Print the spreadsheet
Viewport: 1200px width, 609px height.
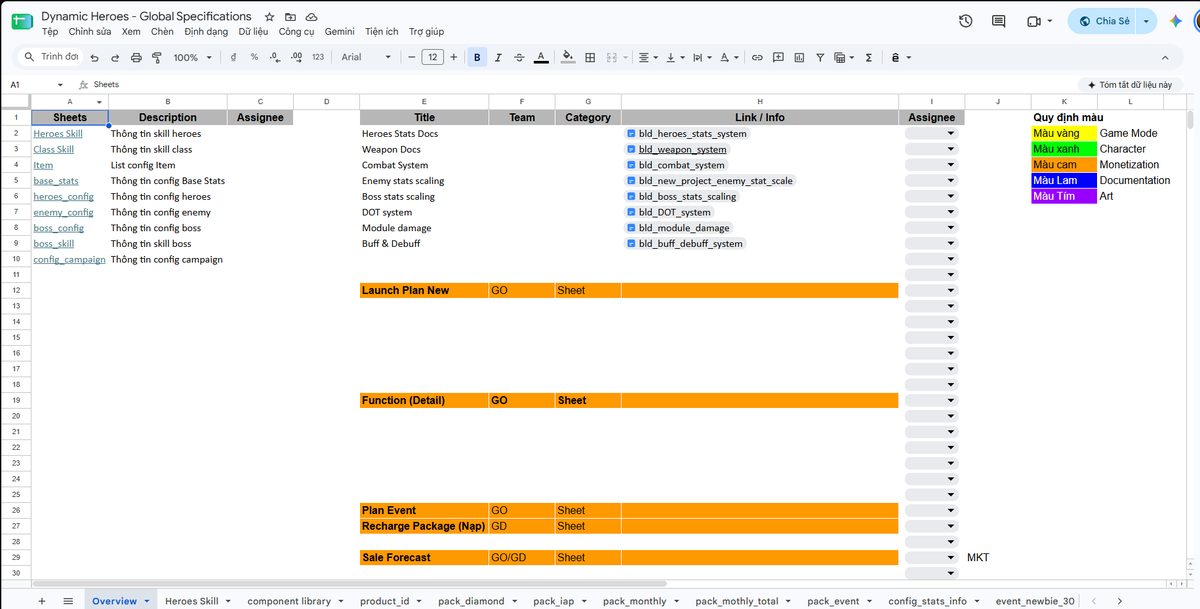[x=136, y=58]
